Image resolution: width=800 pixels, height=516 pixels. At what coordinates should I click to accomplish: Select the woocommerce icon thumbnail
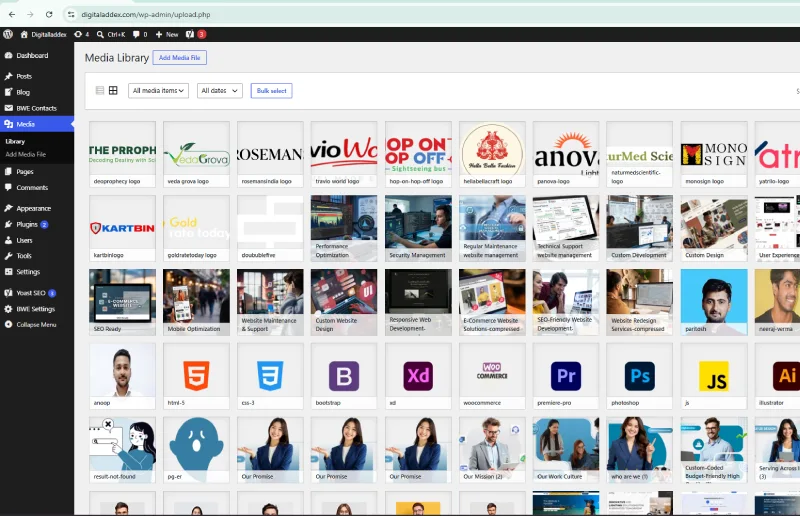click(x=492, y=376)
